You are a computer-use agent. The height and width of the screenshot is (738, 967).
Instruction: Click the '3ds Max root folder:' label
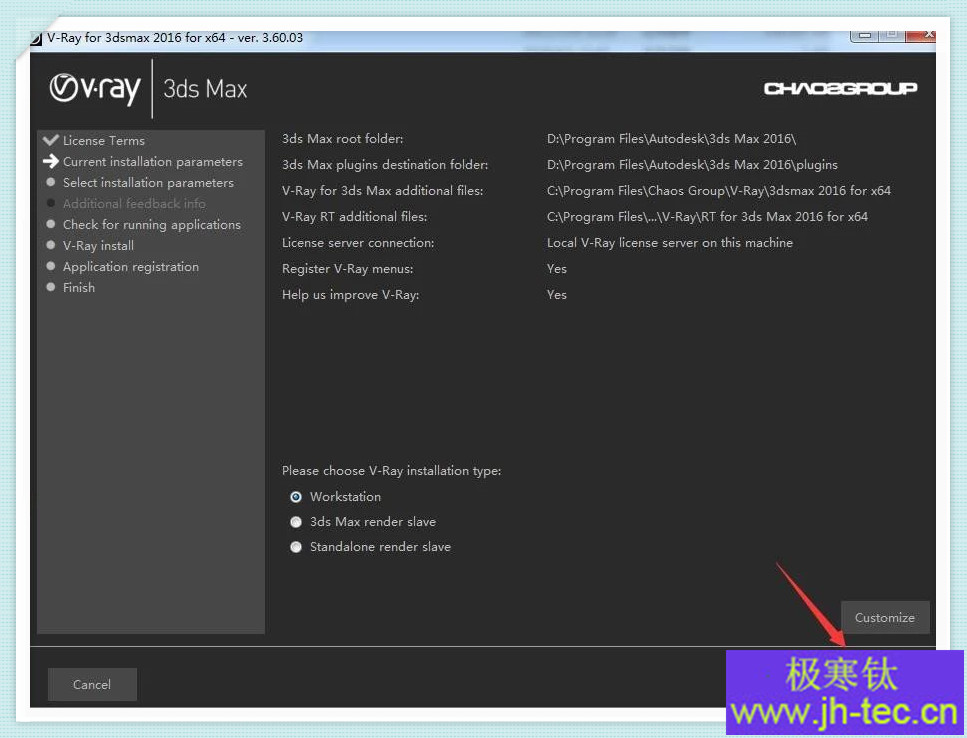(x=342, y=139)
